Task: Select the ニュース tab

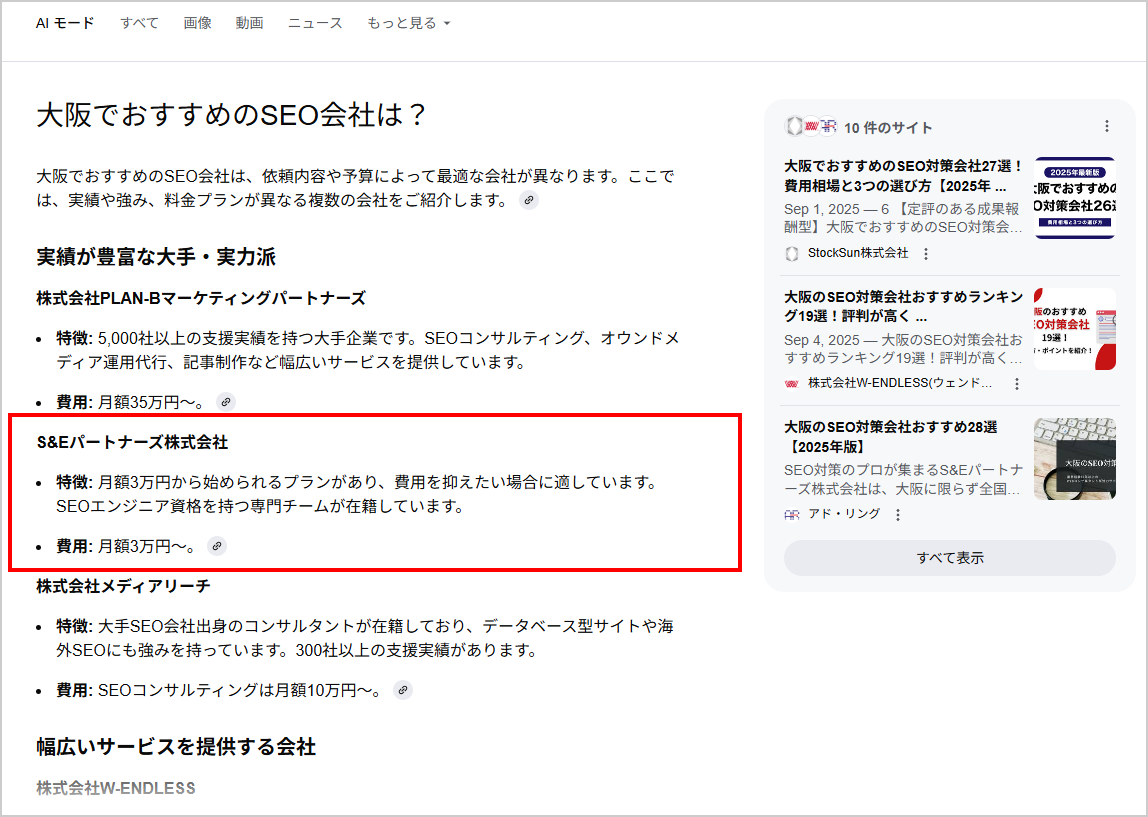Action: (315, 23)
